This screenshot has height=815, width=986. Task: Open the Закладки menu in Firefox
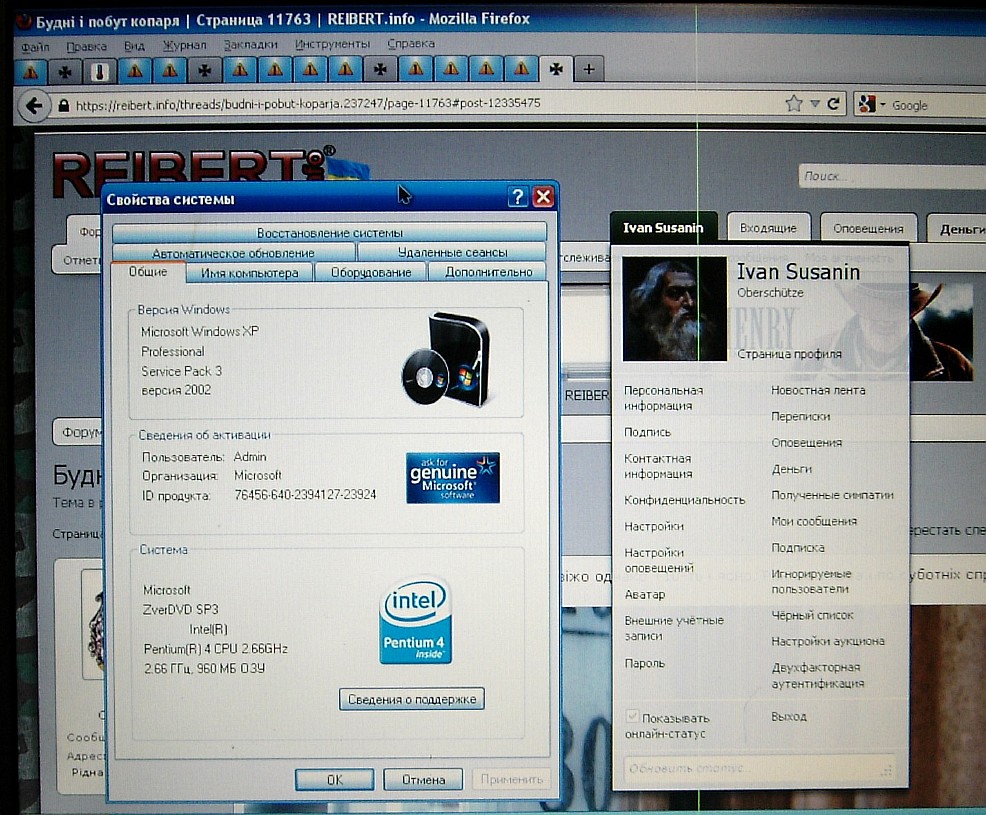pyautogui.click(x=250, y=45)
